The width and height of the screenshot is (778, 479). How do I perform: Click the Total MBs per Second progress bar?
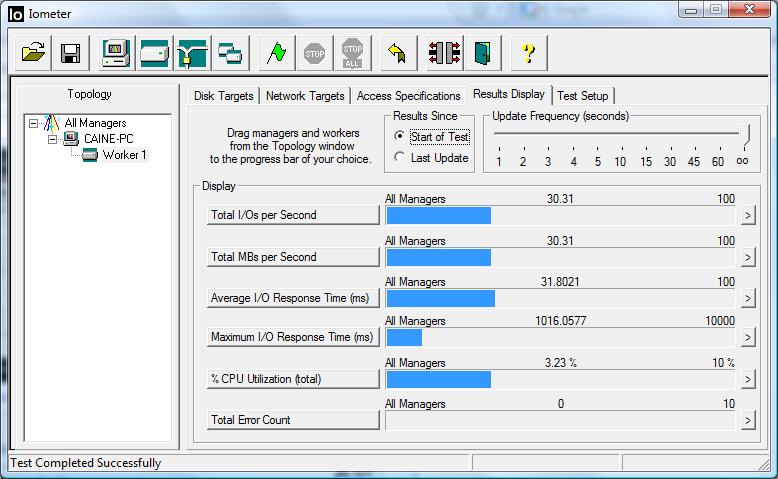[x=561, y=257]
